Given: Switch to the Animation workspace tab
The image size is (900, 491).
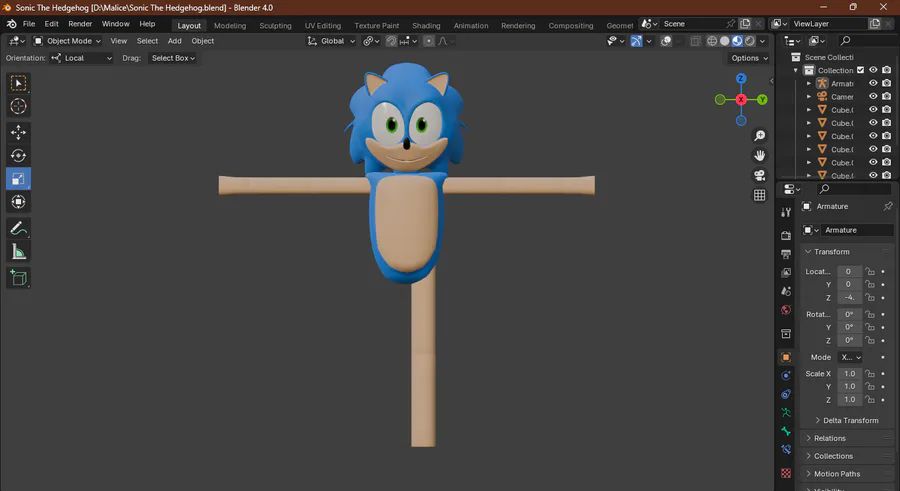Looking at the screenshot, I should click(471, 25).
